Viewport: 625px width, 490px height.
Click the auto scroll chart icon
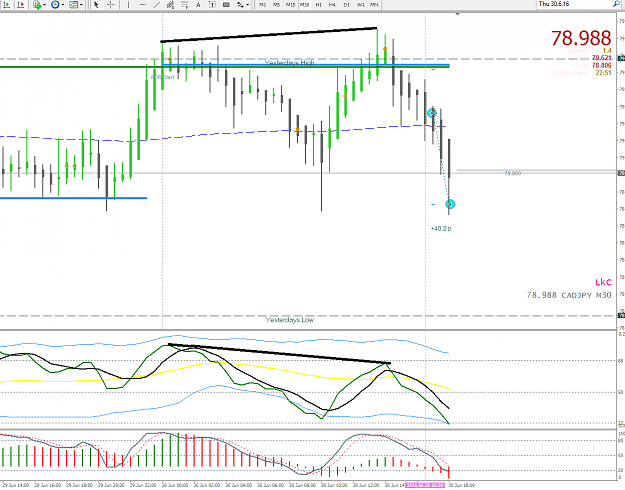pyautogui.click(x=7, y=4)
